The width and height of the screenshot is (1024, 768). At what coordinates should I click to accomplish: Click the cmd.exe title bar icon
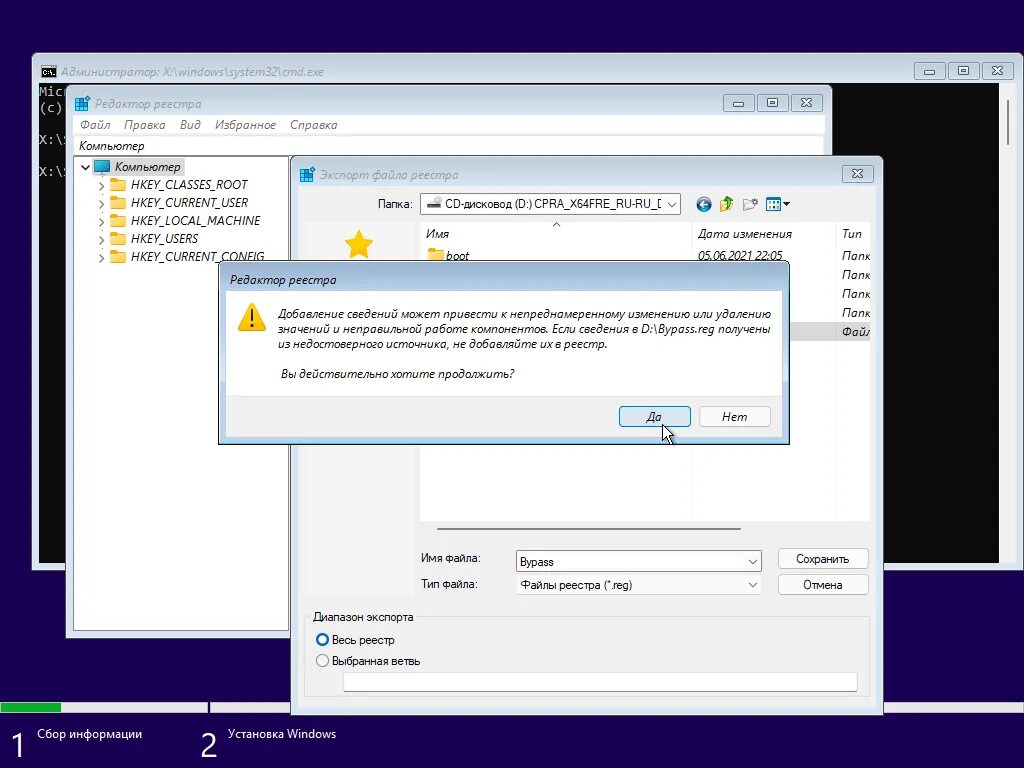[x=48, y=71]
